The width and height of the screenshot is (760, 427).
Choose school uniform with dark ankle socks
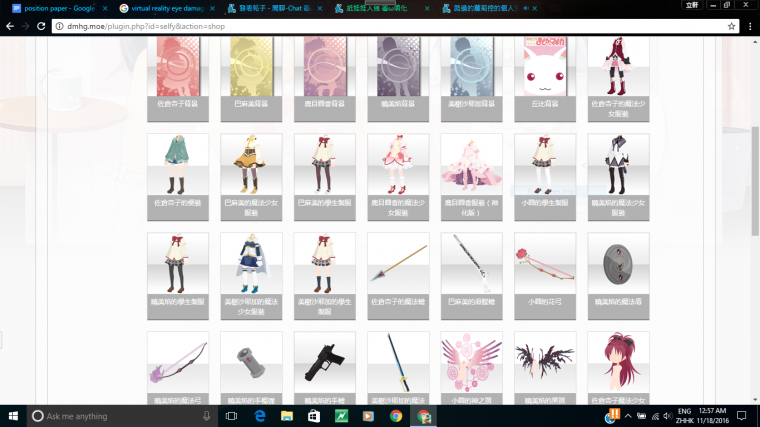[x=325, y=276]
